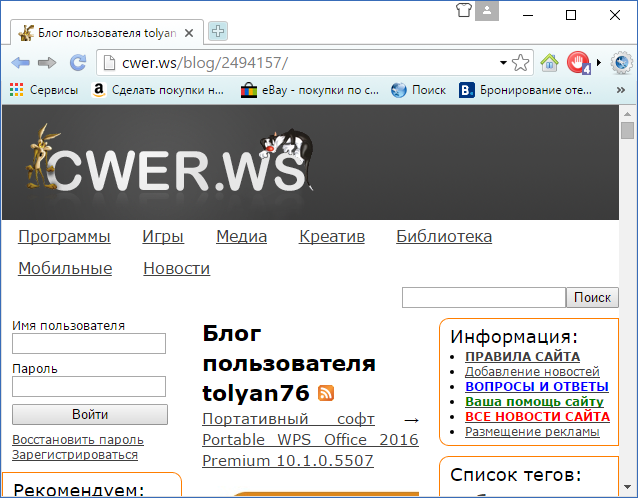Open the ПРАВИЛА САЙТА link
Screen dimensions: 638x498
coord(522,356)
